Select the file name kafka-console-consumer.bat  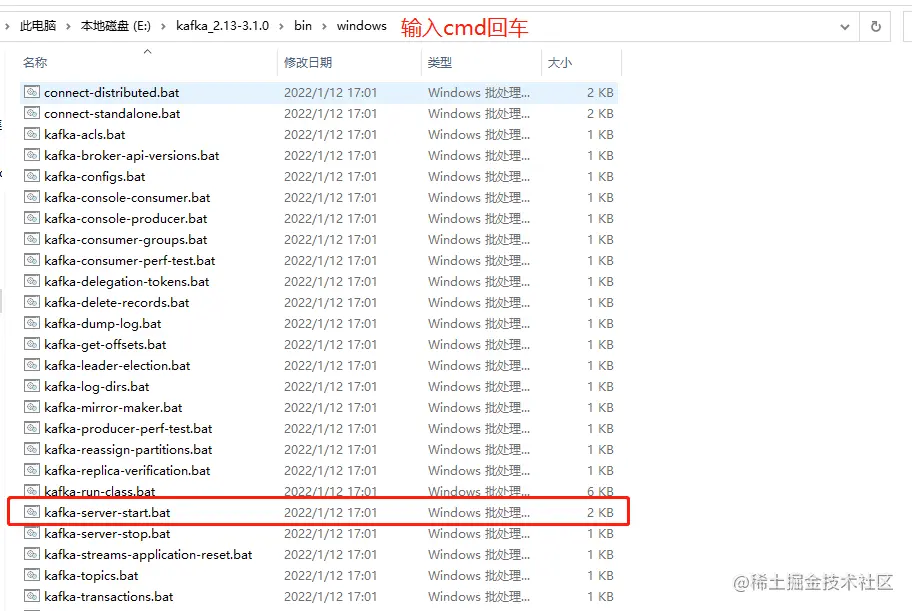click(127, 198)
